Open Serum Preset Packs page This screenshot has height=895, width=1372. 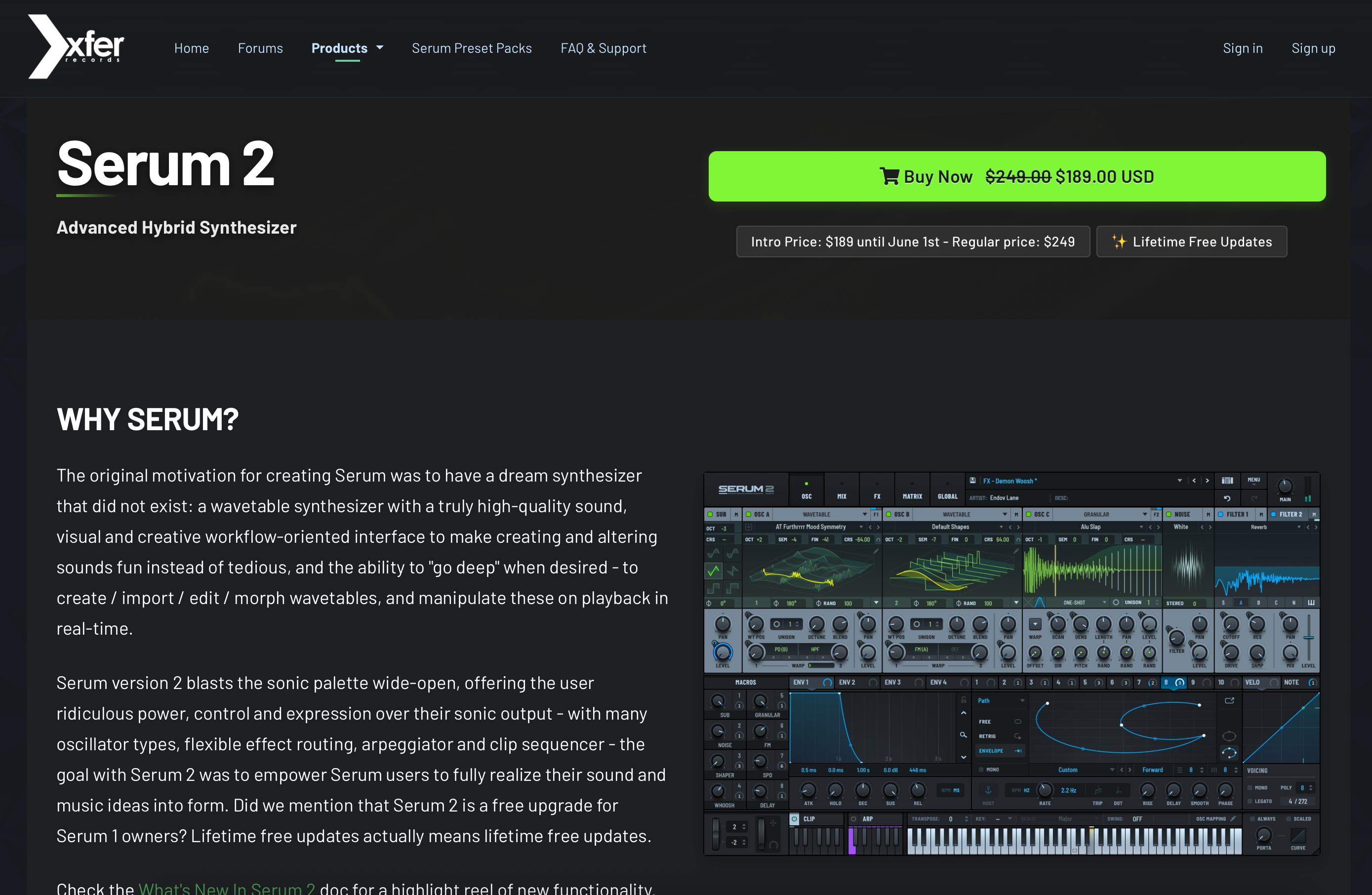click(472, 48)
